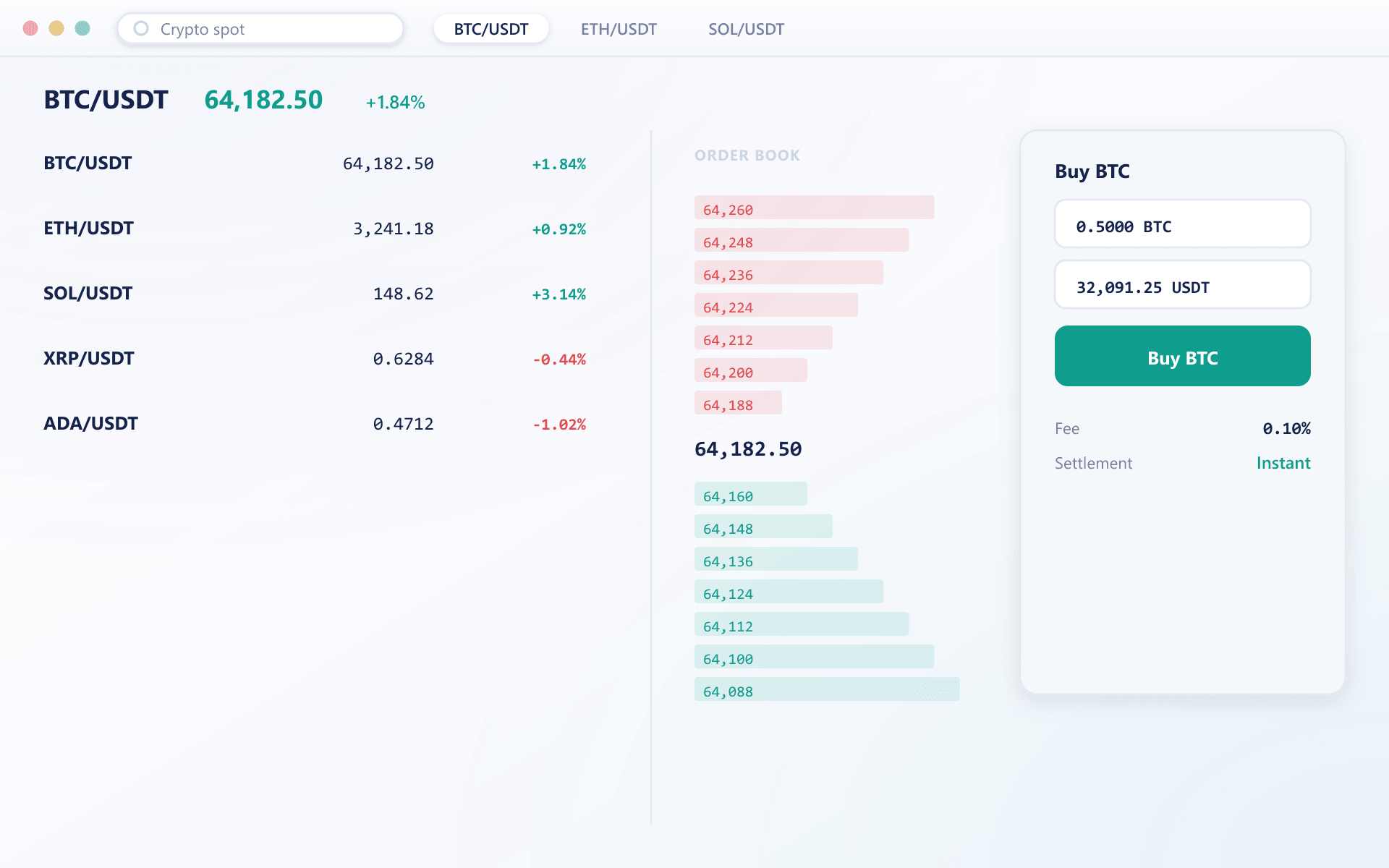Choose the 64,224 sell order row

(x=776, y=305)
